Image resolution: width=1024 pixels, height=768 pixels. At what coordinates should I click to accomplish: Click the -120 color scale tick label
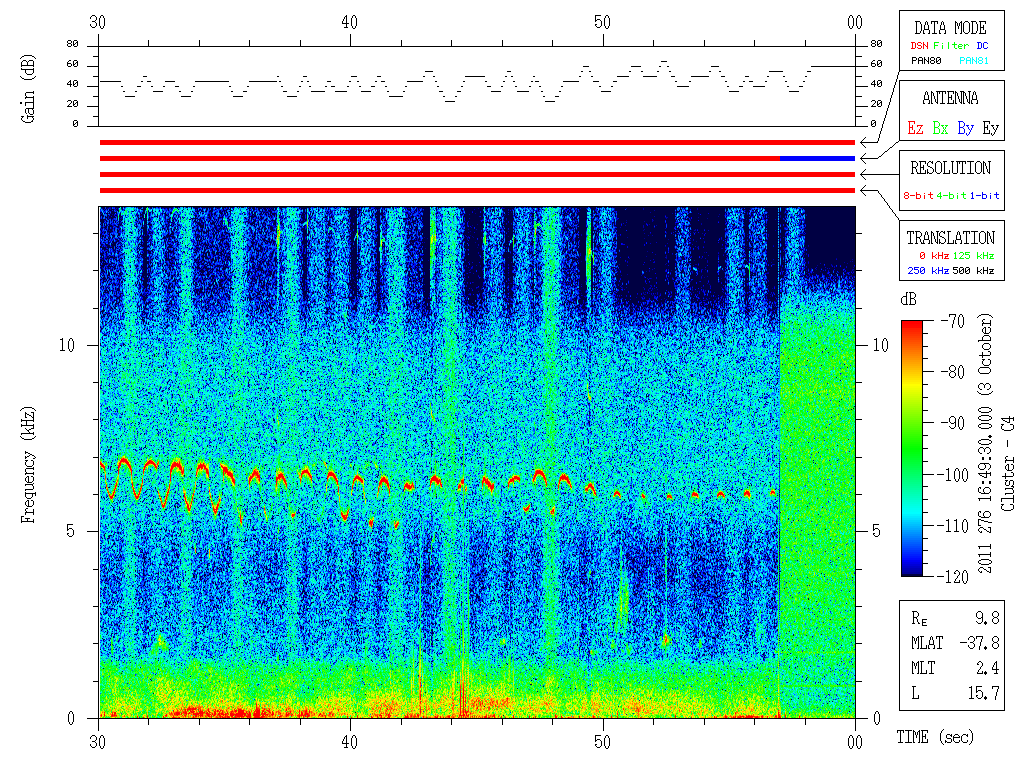[955, 577]
